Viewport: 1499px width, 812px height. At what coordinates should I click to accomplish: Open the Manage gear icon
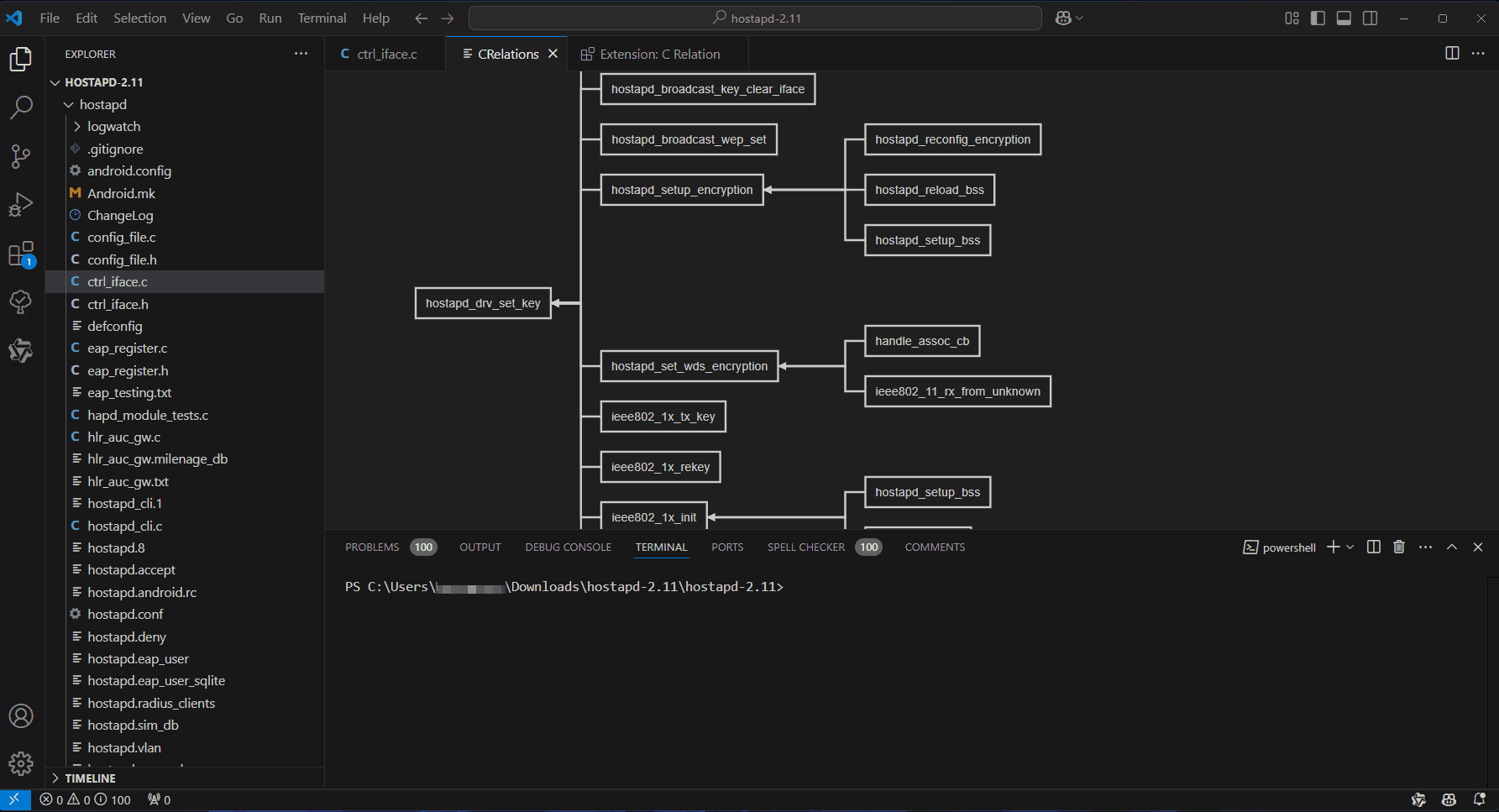pos(21,763)
